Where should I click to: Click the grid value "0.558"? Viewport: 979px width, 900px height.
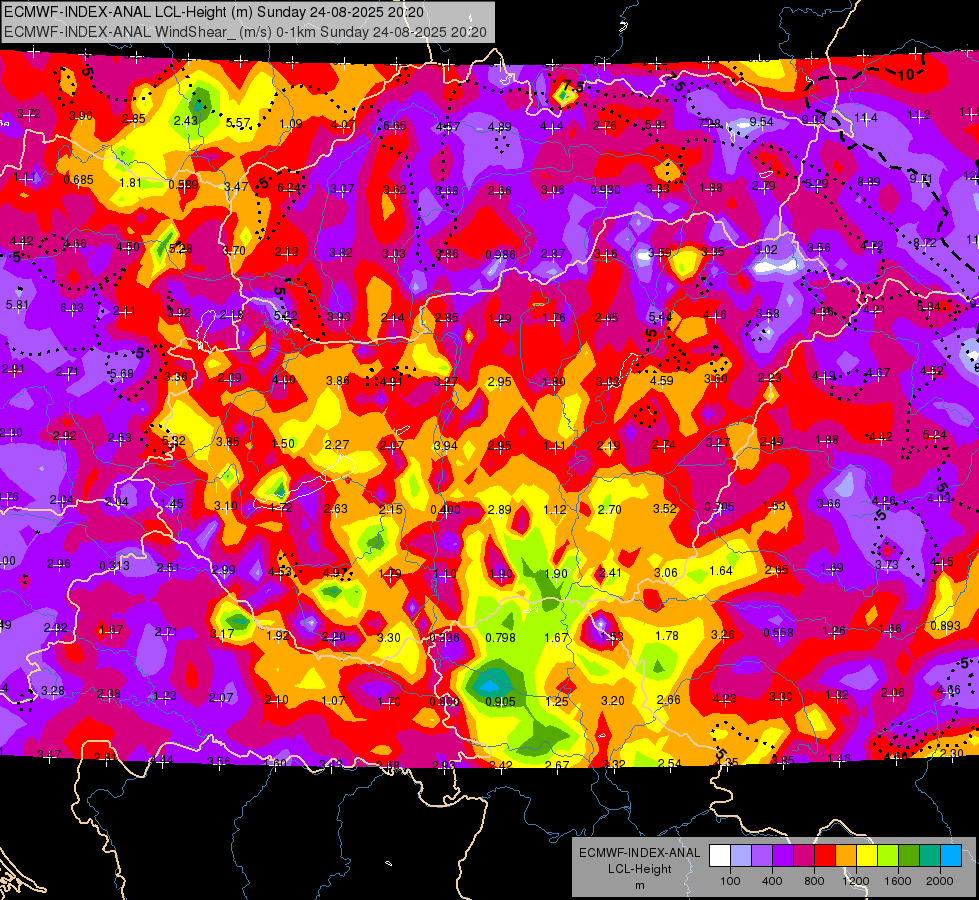779,633
